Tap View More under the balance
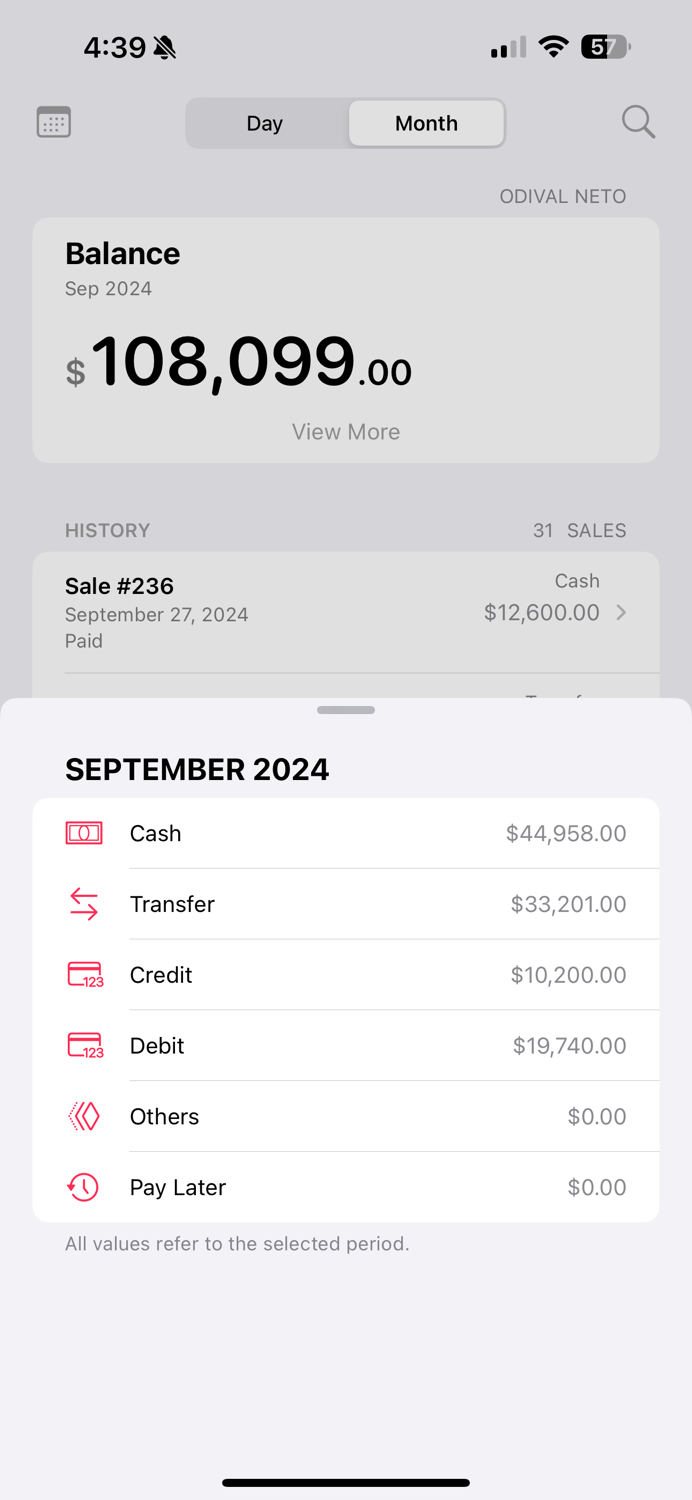Screen dimensions: 692x1500 point(346,431)
